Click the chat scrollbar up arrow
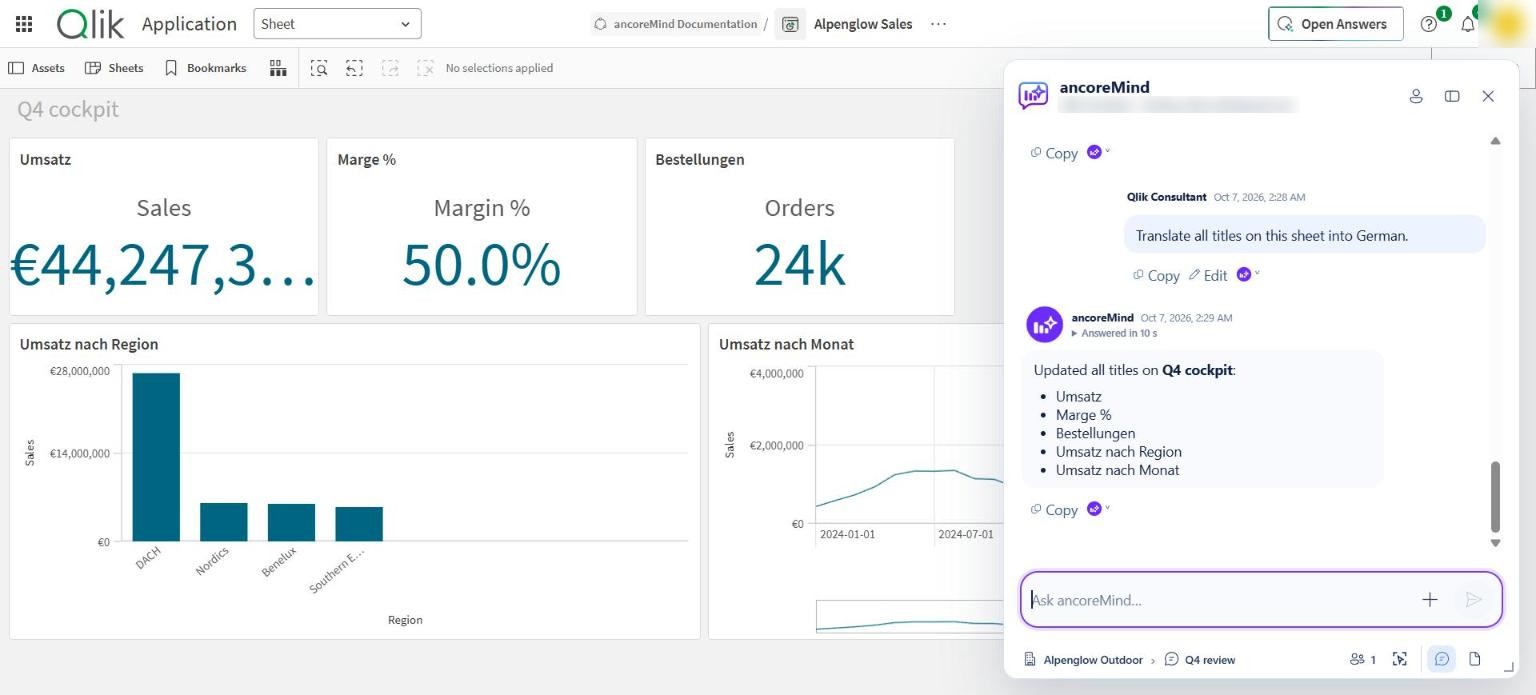Viewport: 1536px width, 695px height. pyautogui.click(x=1495, y=141)
